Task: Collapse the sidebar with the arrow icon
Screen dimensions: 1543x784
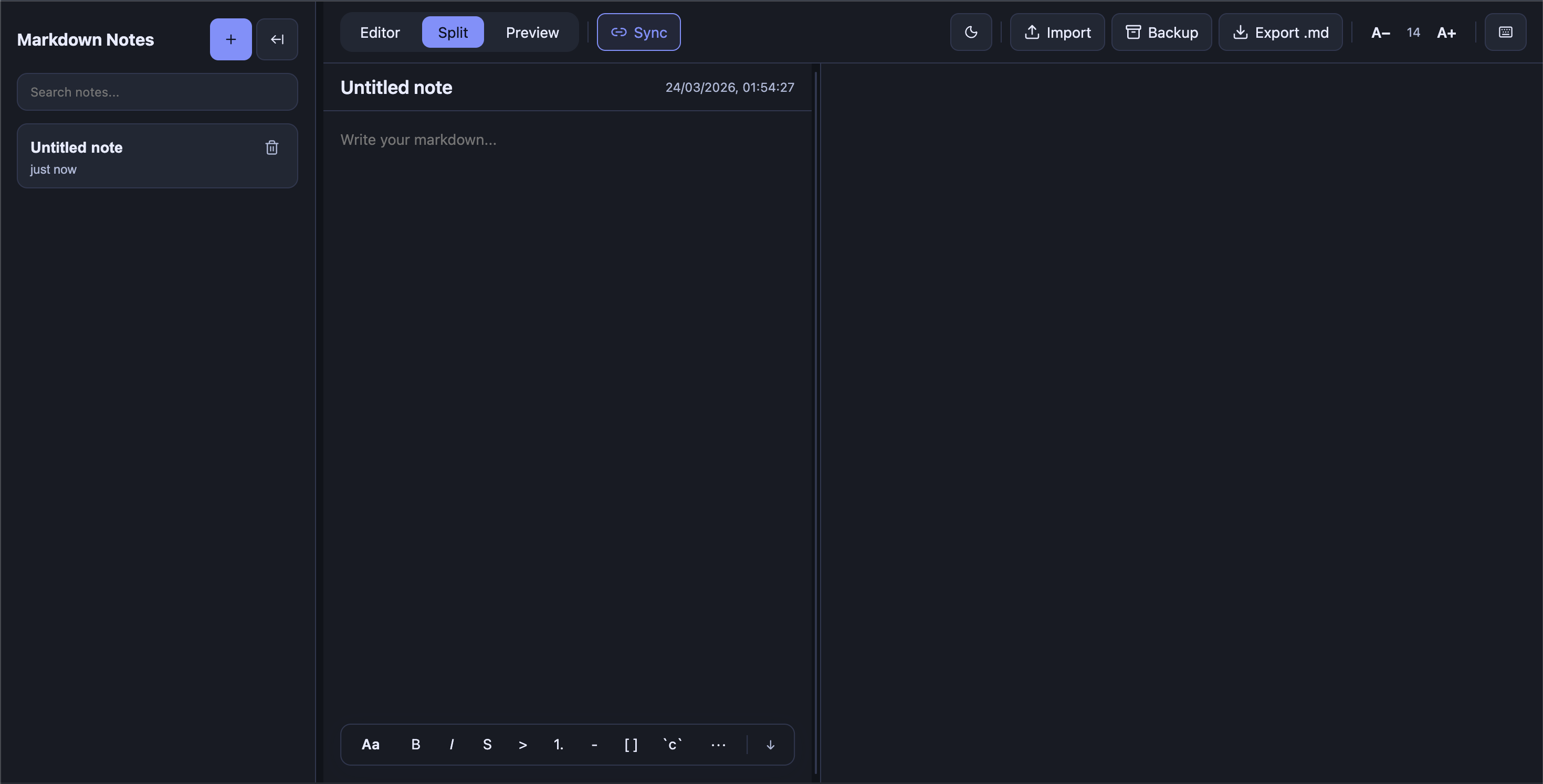Action: pyautogui.click(x=277, y=39)
